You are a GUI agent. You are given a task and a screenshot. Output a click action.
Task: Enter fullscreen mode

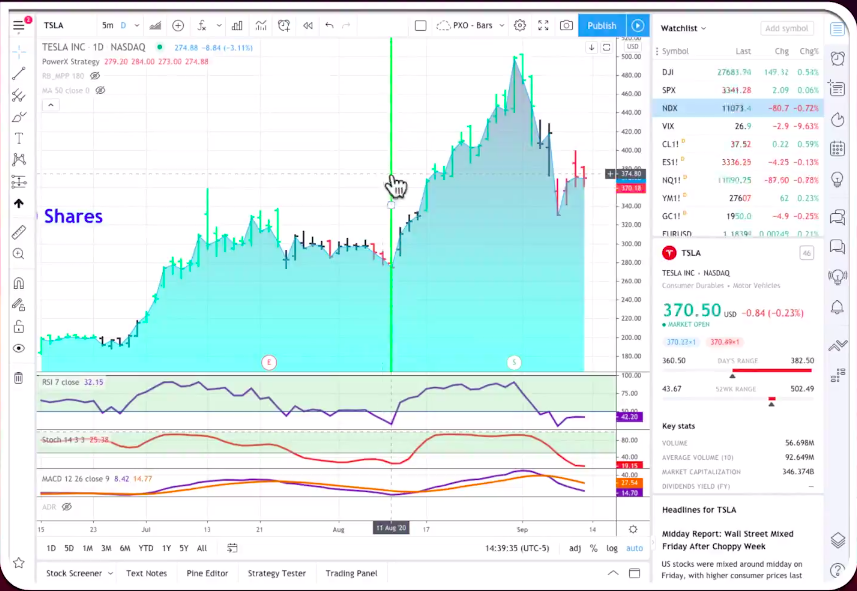coord(543,25)
